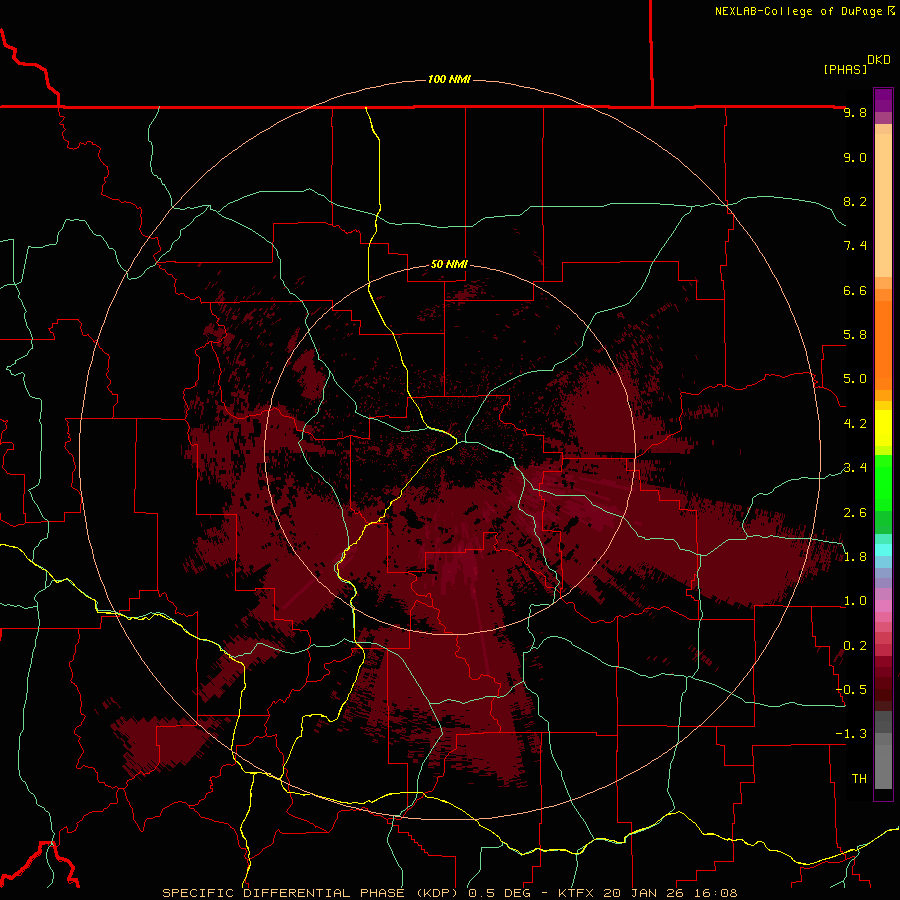This screenshot has width=900, height=900.
Task: Click the 9.8 value on the color scale
Action: pos(855,113)
